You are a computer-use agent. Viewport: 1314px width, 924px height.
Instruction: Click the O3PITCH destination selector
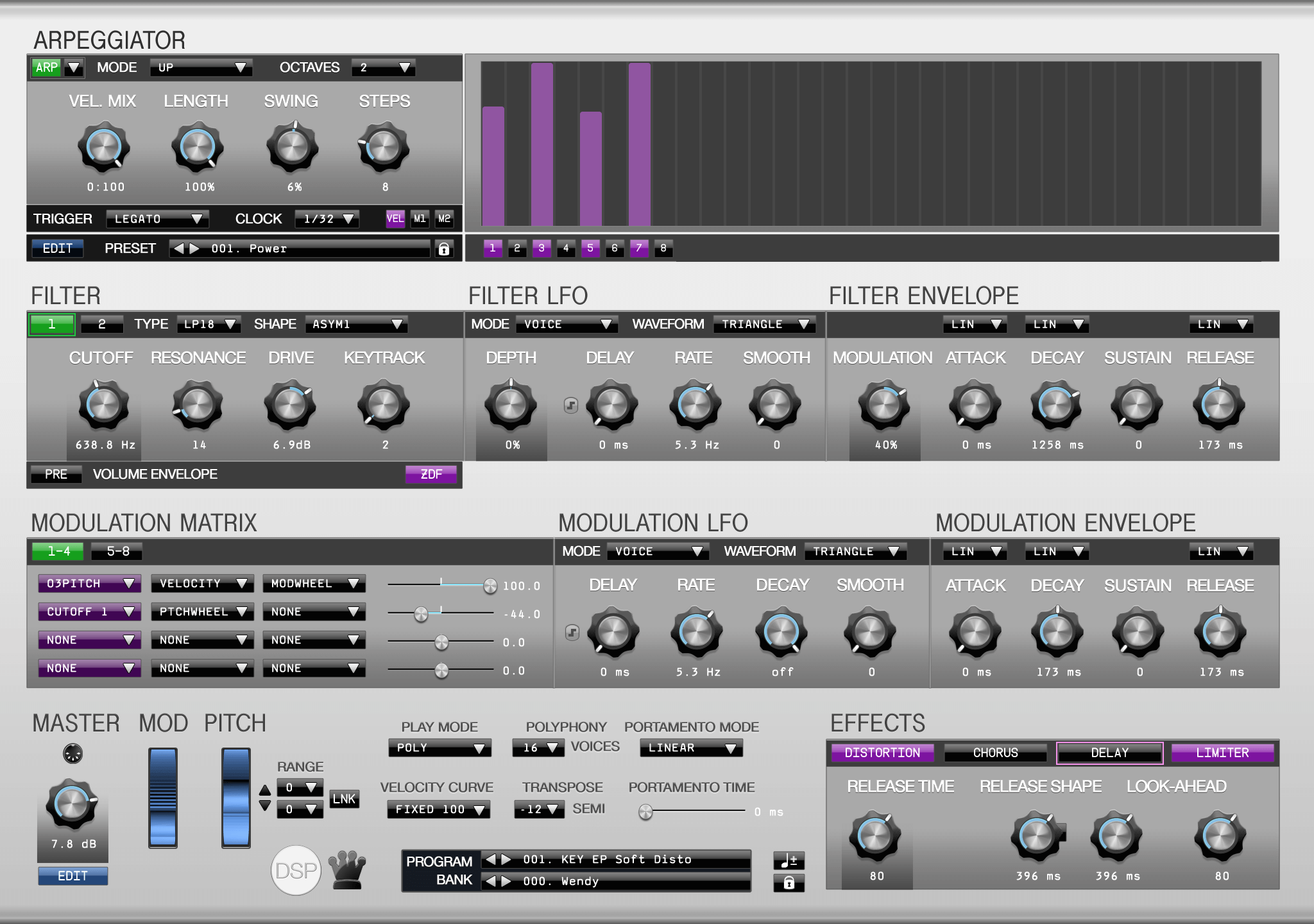pyautogui.click(x=89, y=583)
